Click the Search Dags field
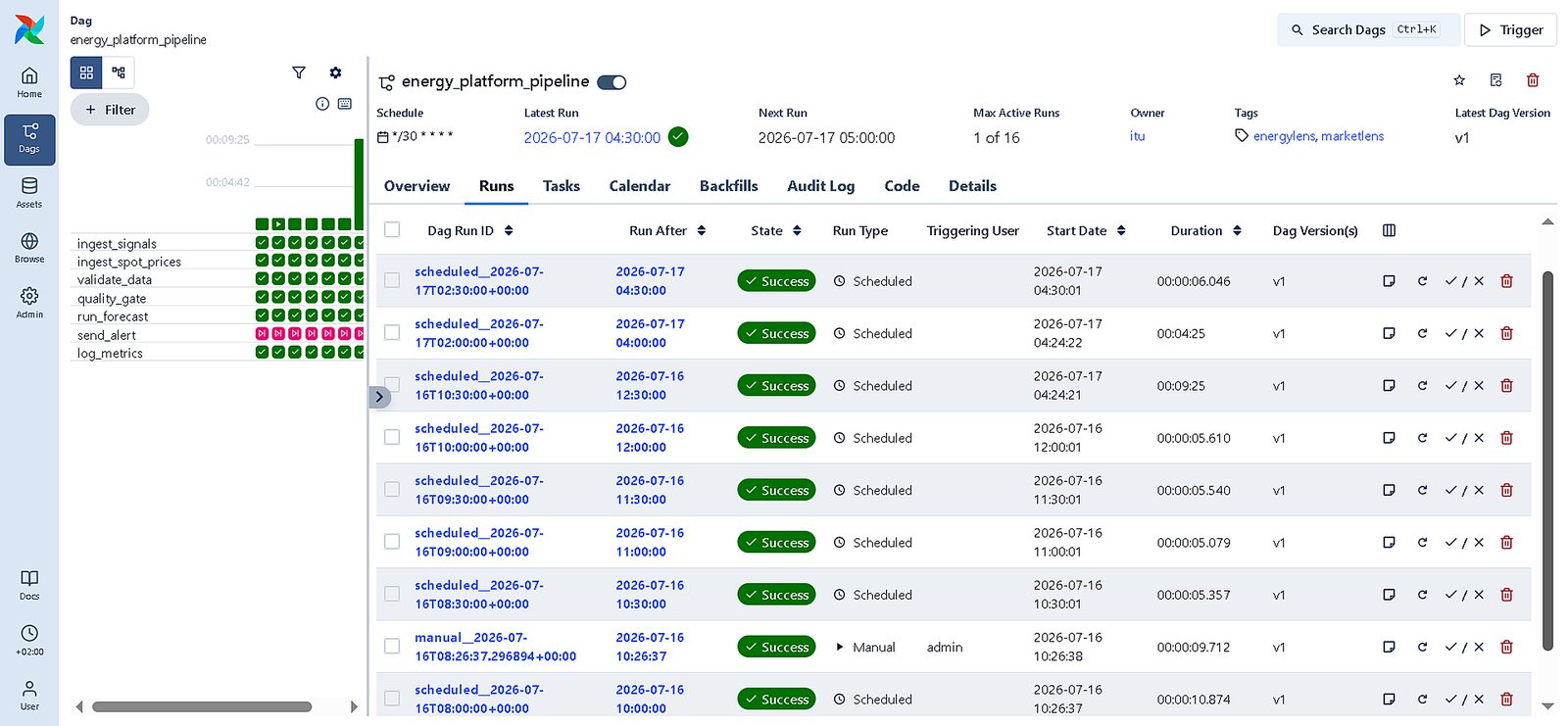This screenshot has width=1568, height=726. 1368,30
